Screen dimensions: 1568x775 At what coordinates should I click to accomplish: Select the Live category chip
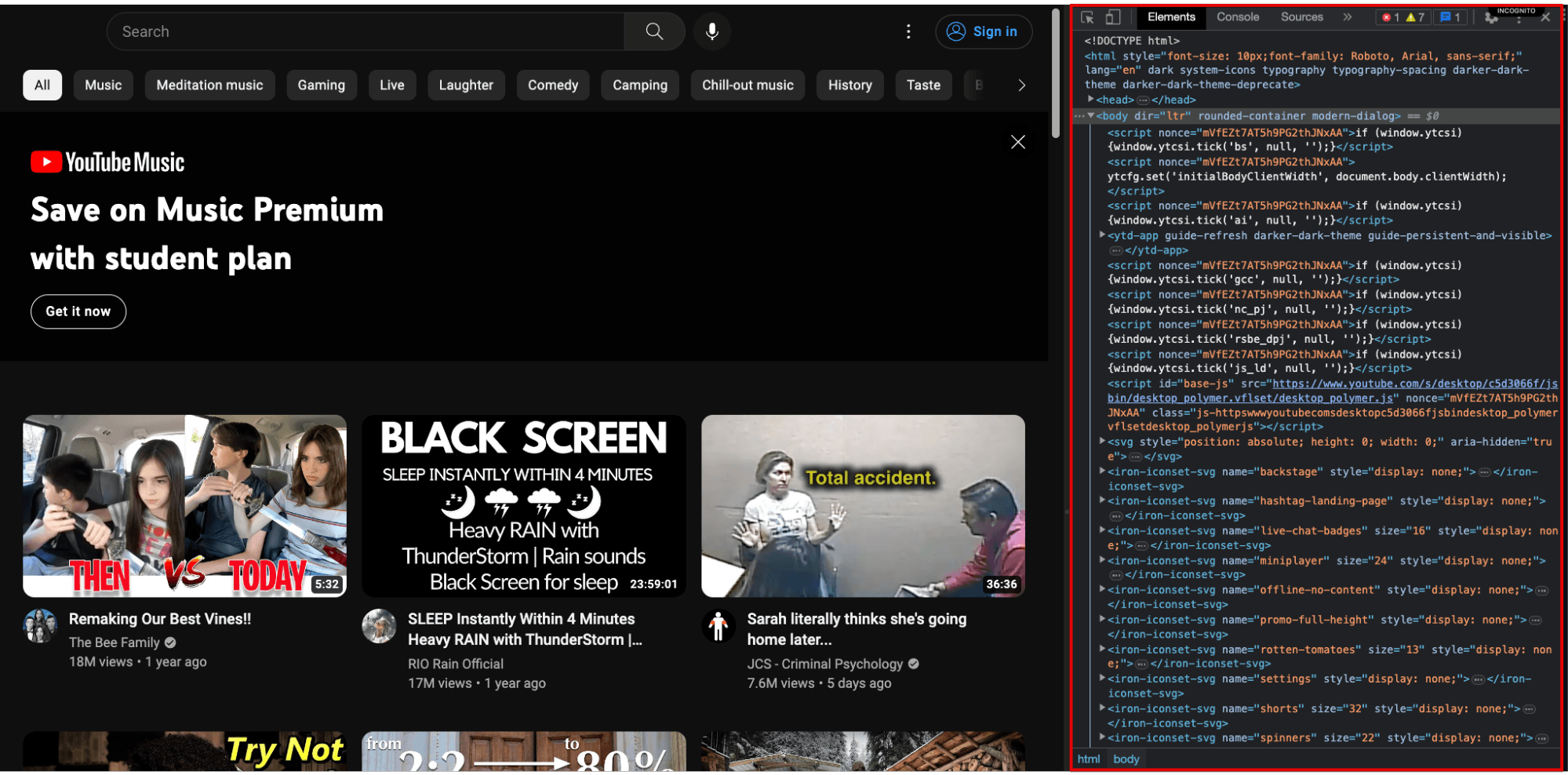(392, 85)
